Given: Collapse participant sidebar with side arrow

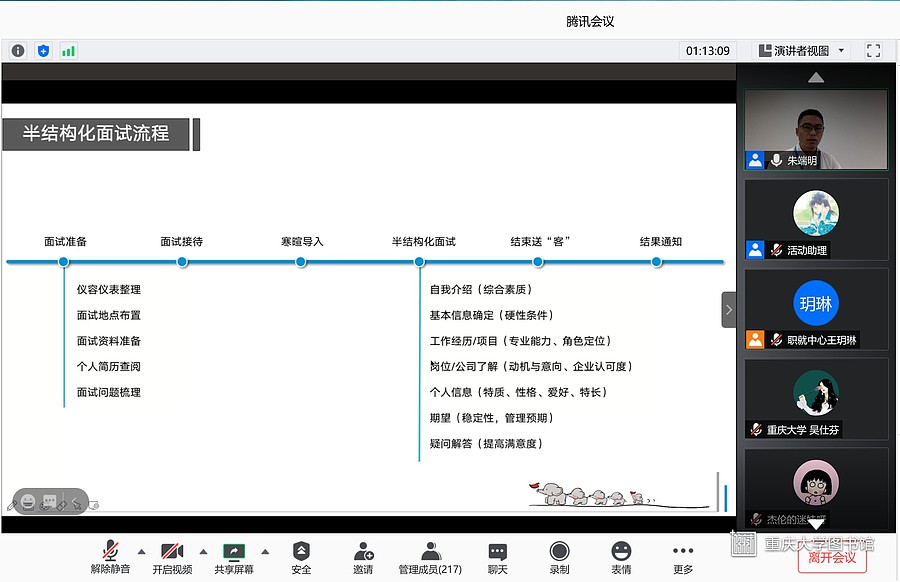Looking at the screenshot, I should pos(729,310).
